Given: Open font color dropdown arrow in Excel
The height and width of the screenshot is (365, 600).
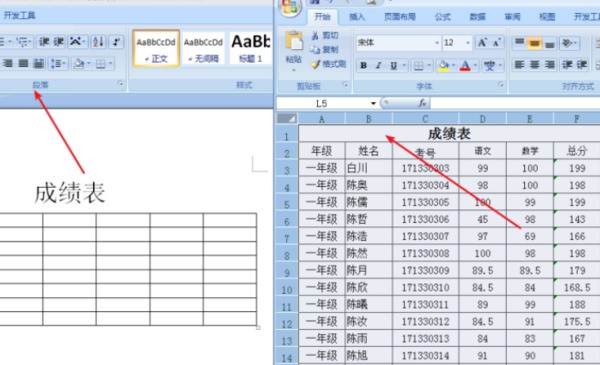Looking at the screenshot, I should click(475, 66).
